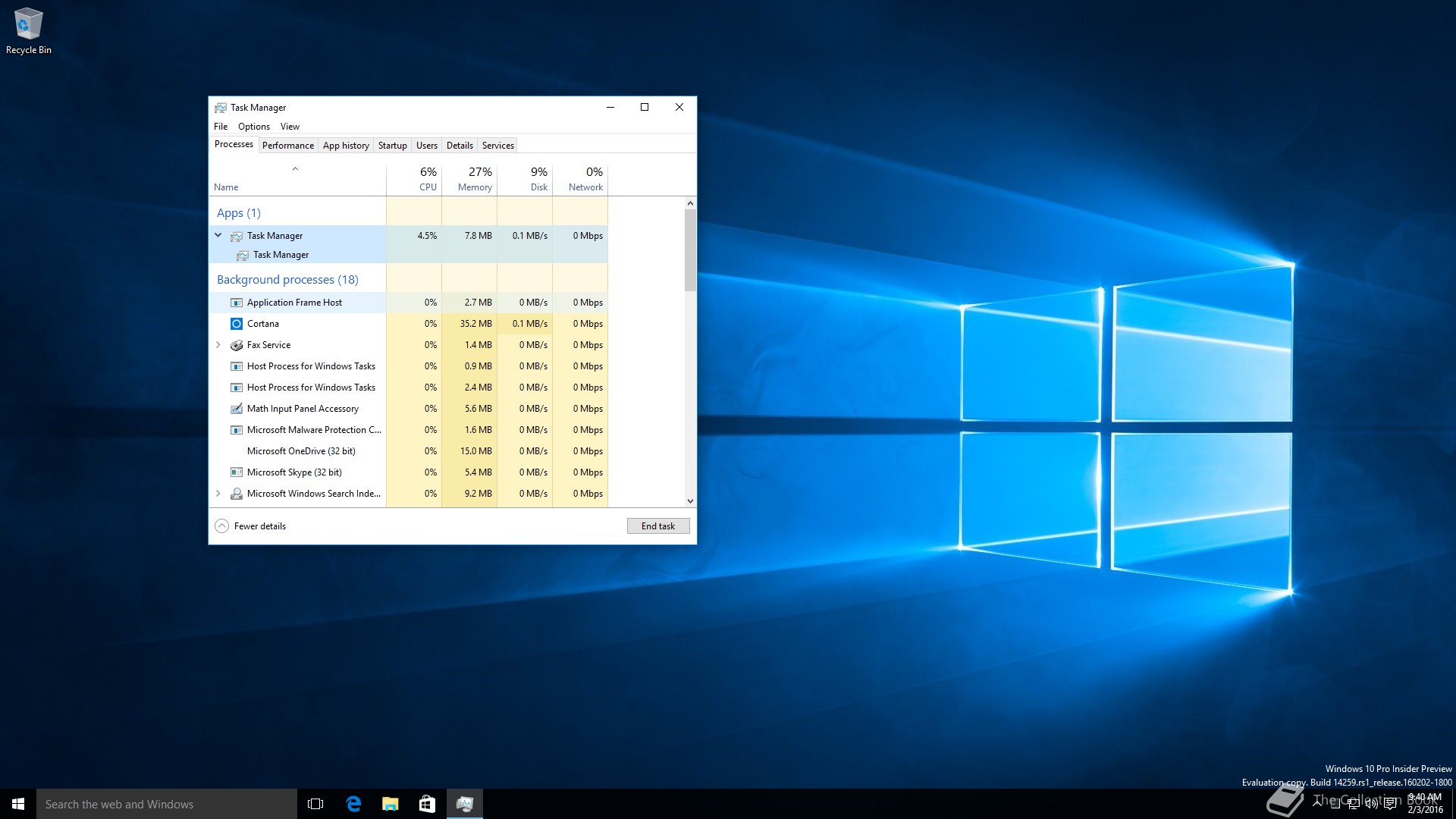The width and height of the screenshot is (1456, 819).
Task: Open File Explorer from taskbar
Action: (x=391, y=804)
